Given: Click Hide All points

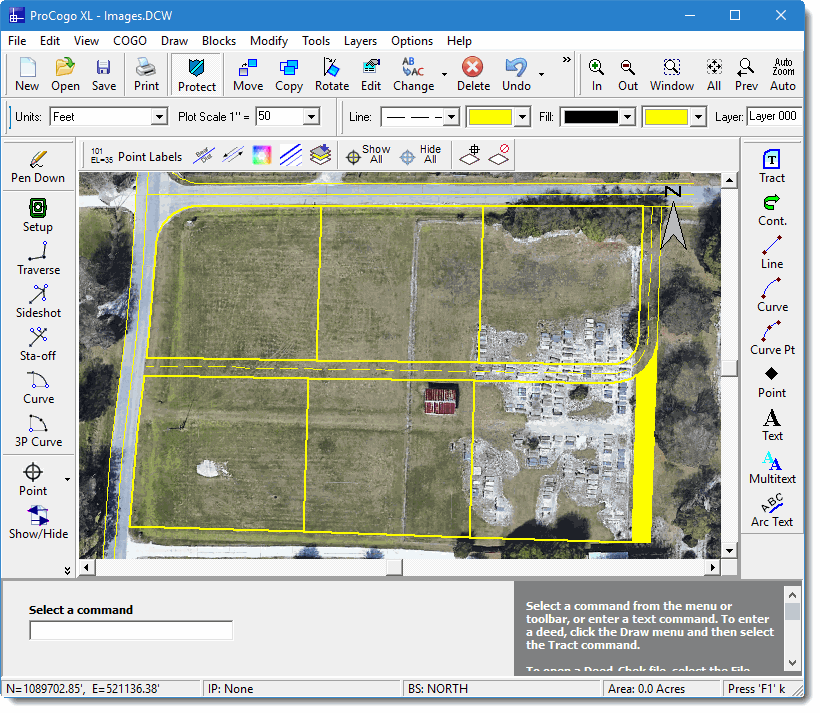Looking at the screenshot, I should click(x=422, y=155).
